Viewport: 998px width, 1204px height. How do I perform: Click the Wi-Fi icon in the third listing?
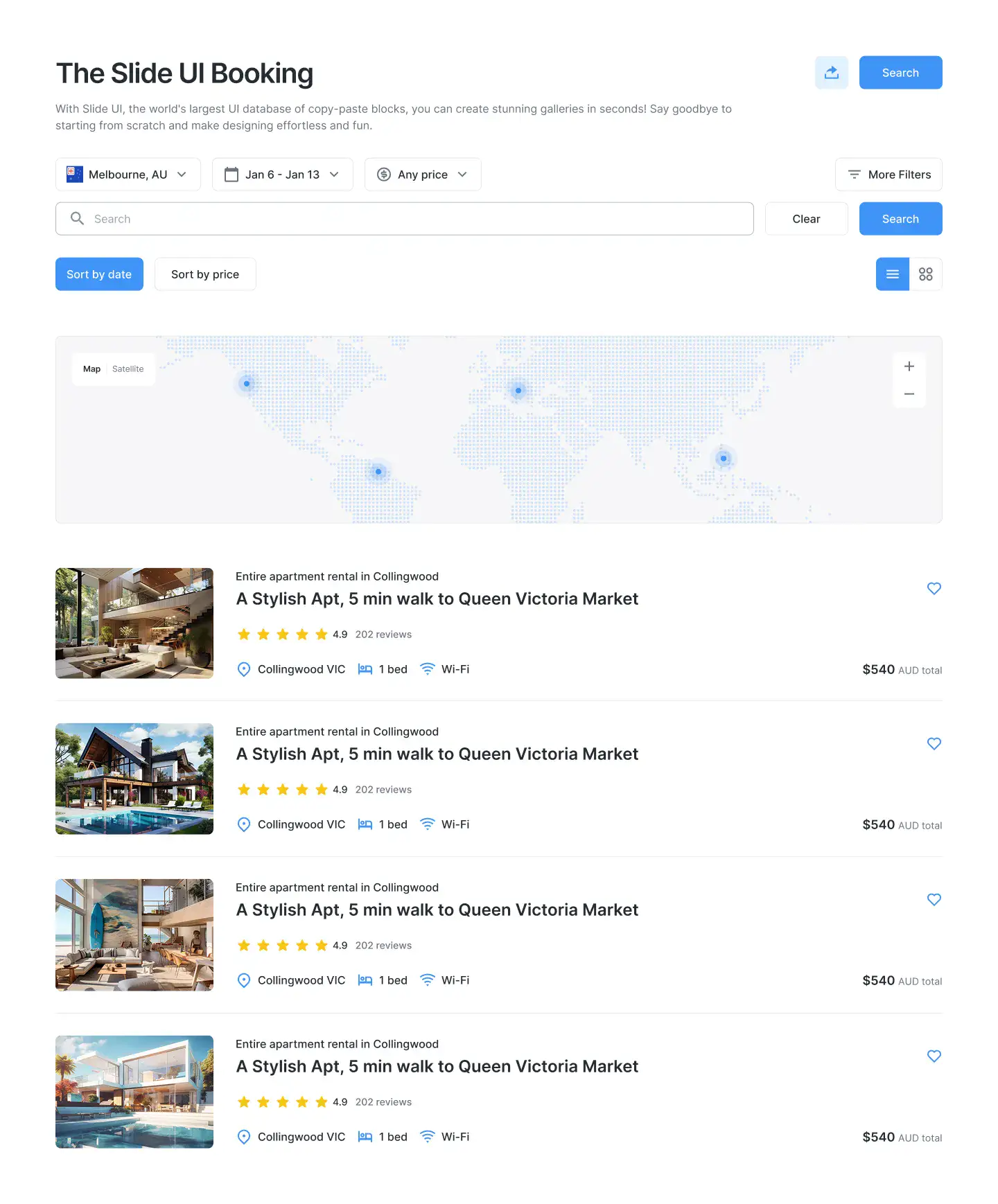click(x=428, y=980)
